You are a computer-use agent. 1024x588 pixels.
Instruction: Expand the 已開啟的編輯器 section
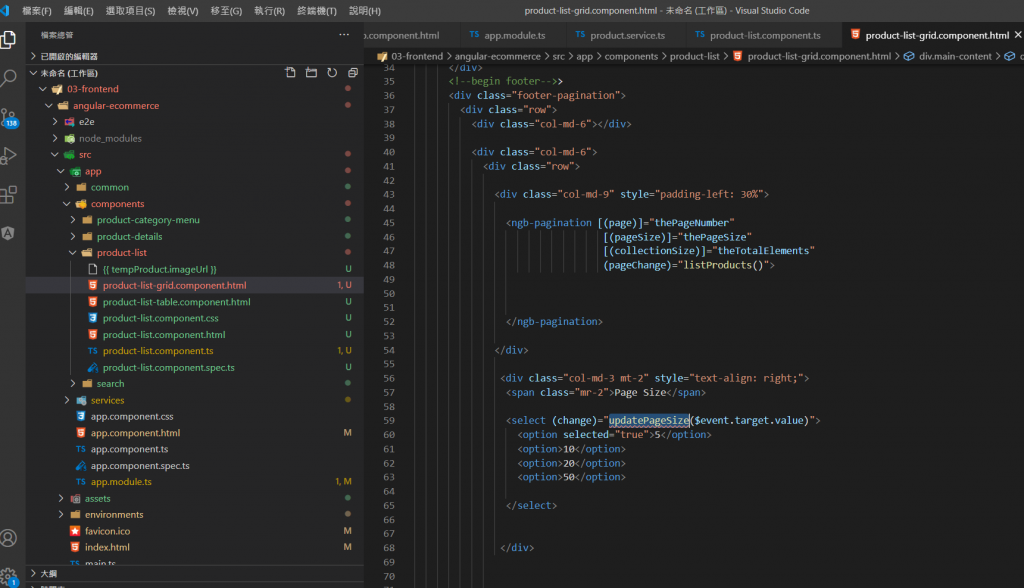click(x=69, y=56)
